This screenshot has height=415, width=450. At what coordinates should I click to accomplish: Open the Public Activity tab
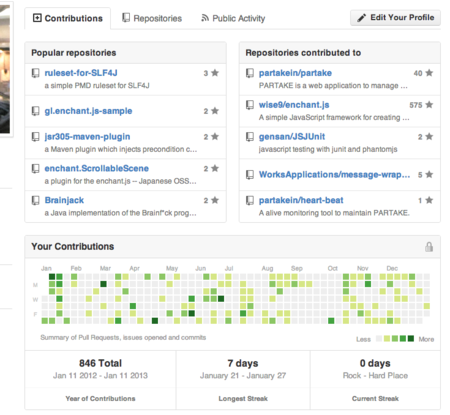[x=233, y=18]
